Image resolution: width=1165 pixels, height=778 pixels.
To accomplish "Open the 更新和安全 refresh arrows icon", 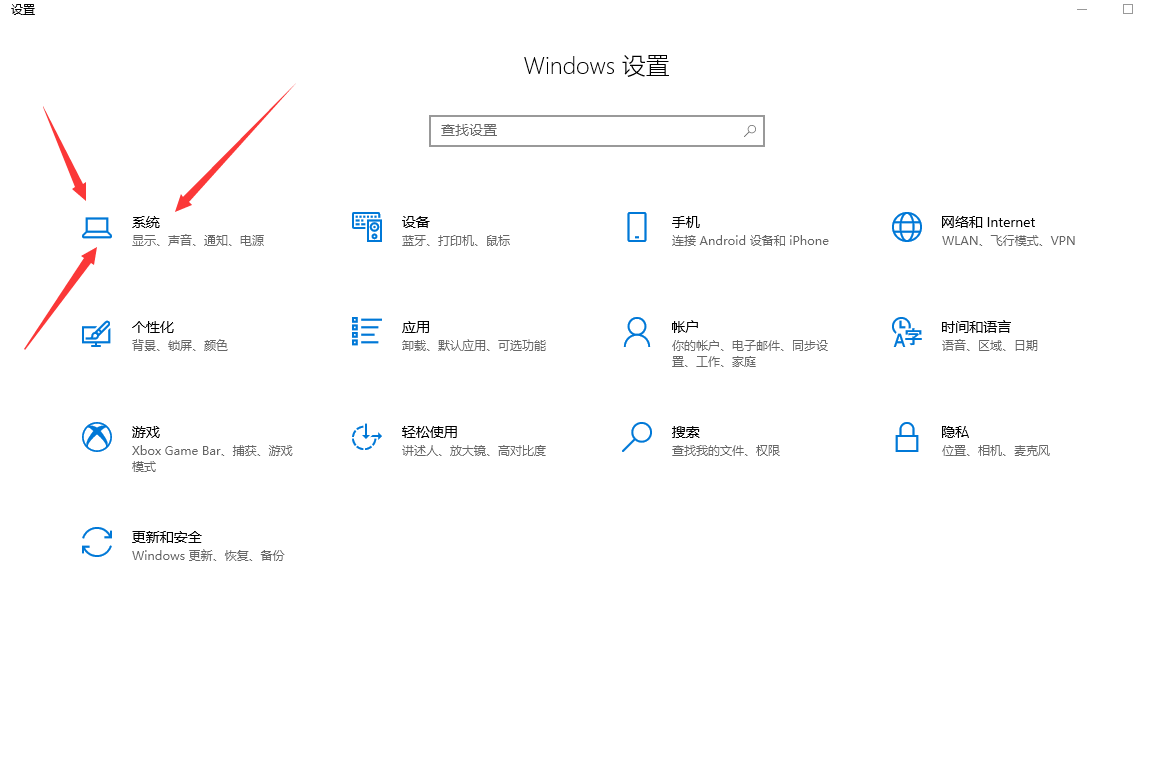I will coord(97,542).
